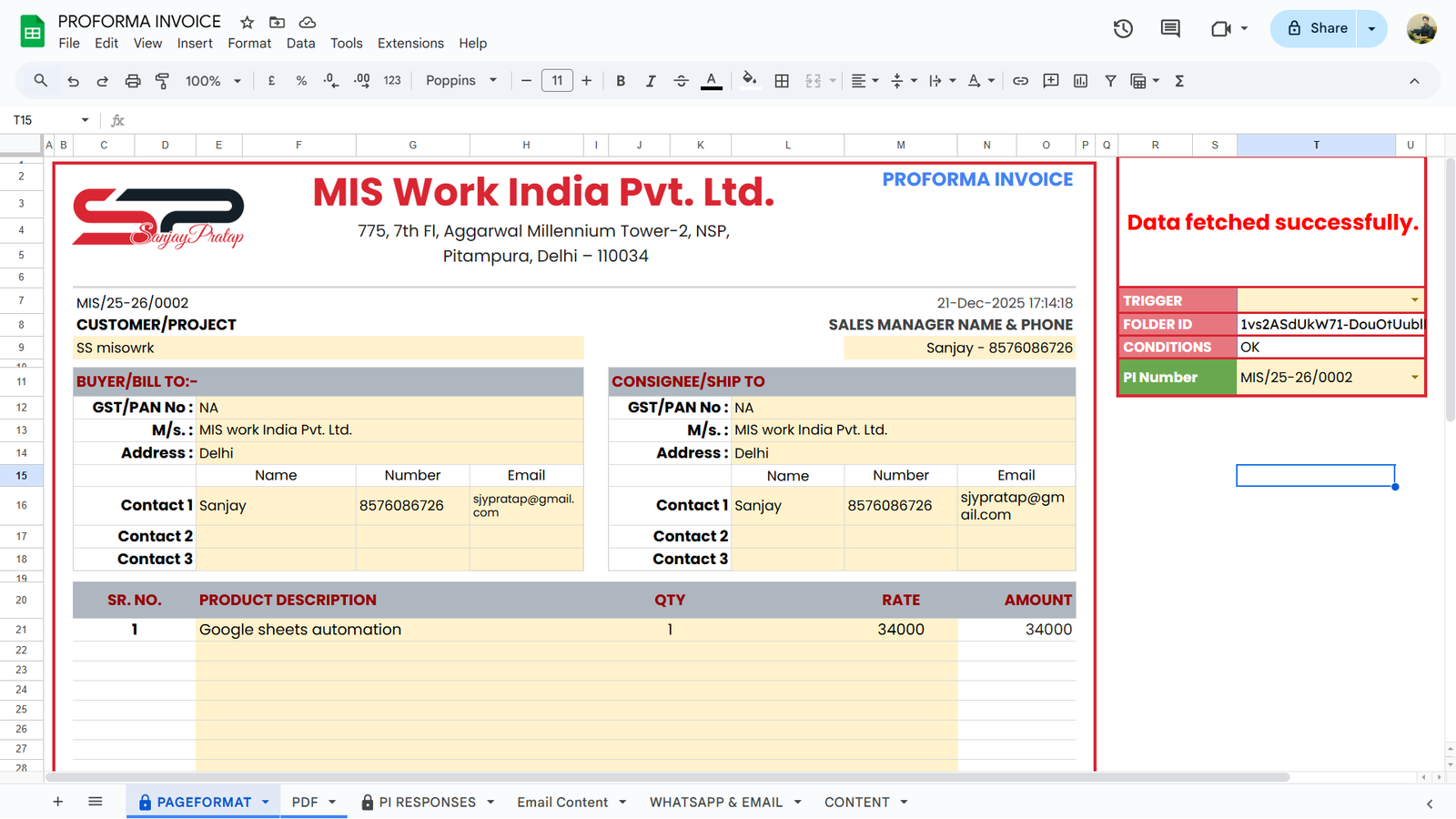1456x819 pixels.
Task: Open the Borders tool
Action: pyautogui.click(x=782, y=81)
